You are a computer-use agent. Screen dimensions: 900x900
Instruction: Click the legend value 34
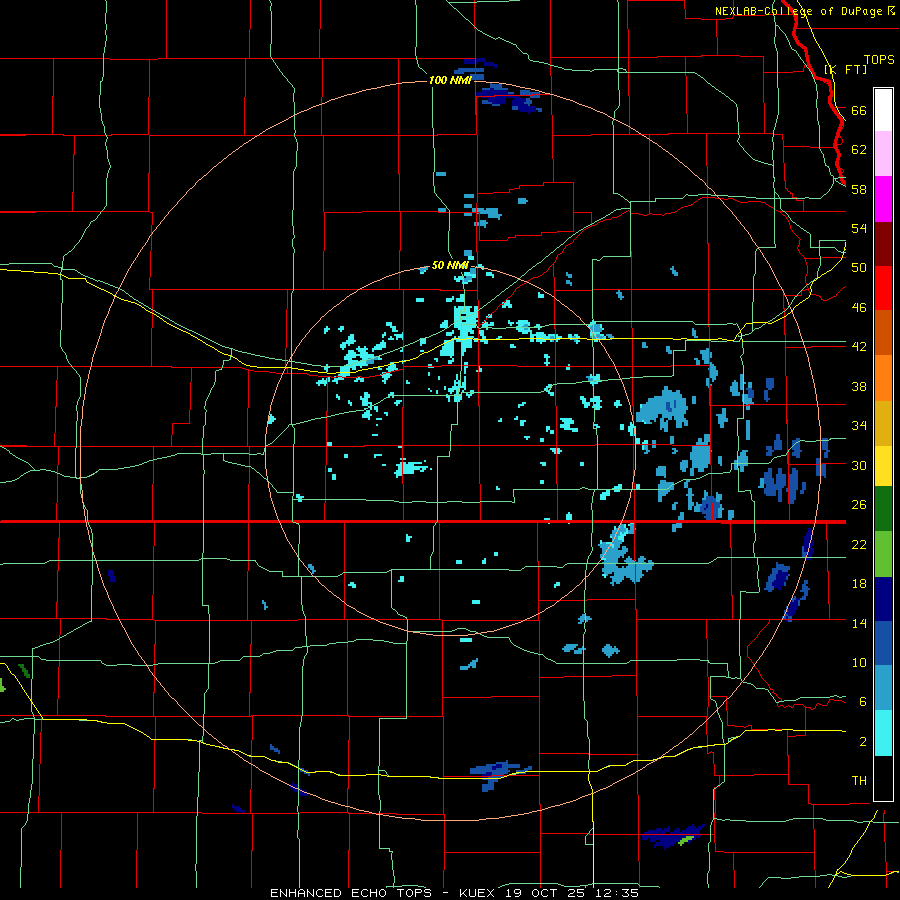(859, 426)
